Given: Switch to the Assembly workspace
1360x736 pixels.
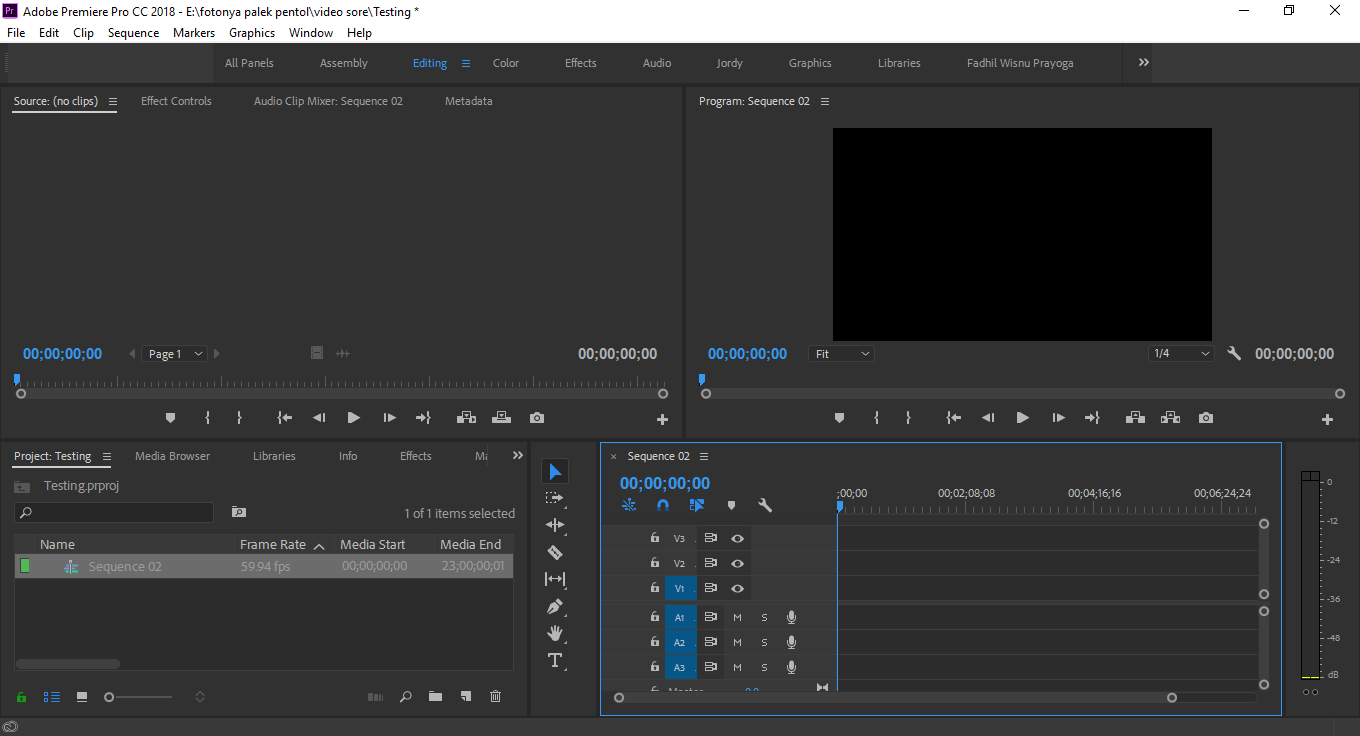Looking at the screenshot, I should tap(344, 63).
